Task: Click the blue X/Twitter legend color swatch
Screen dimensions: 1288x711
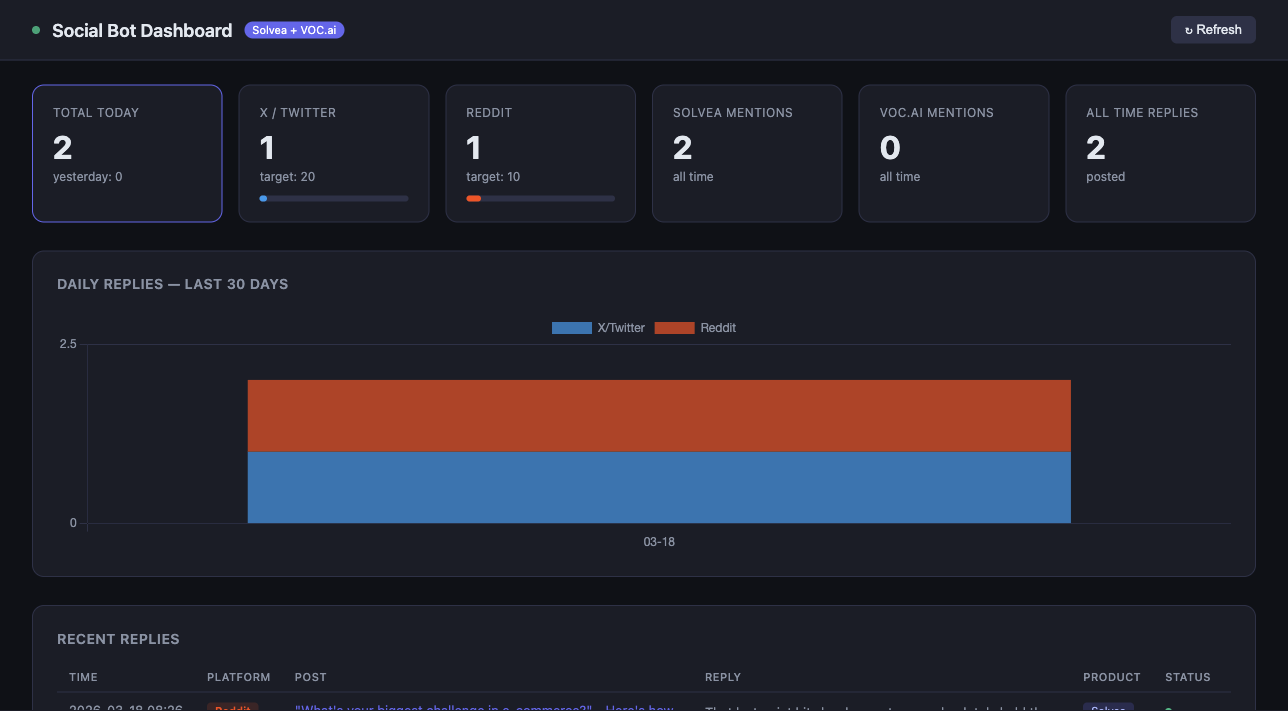Action: point(571,327)
